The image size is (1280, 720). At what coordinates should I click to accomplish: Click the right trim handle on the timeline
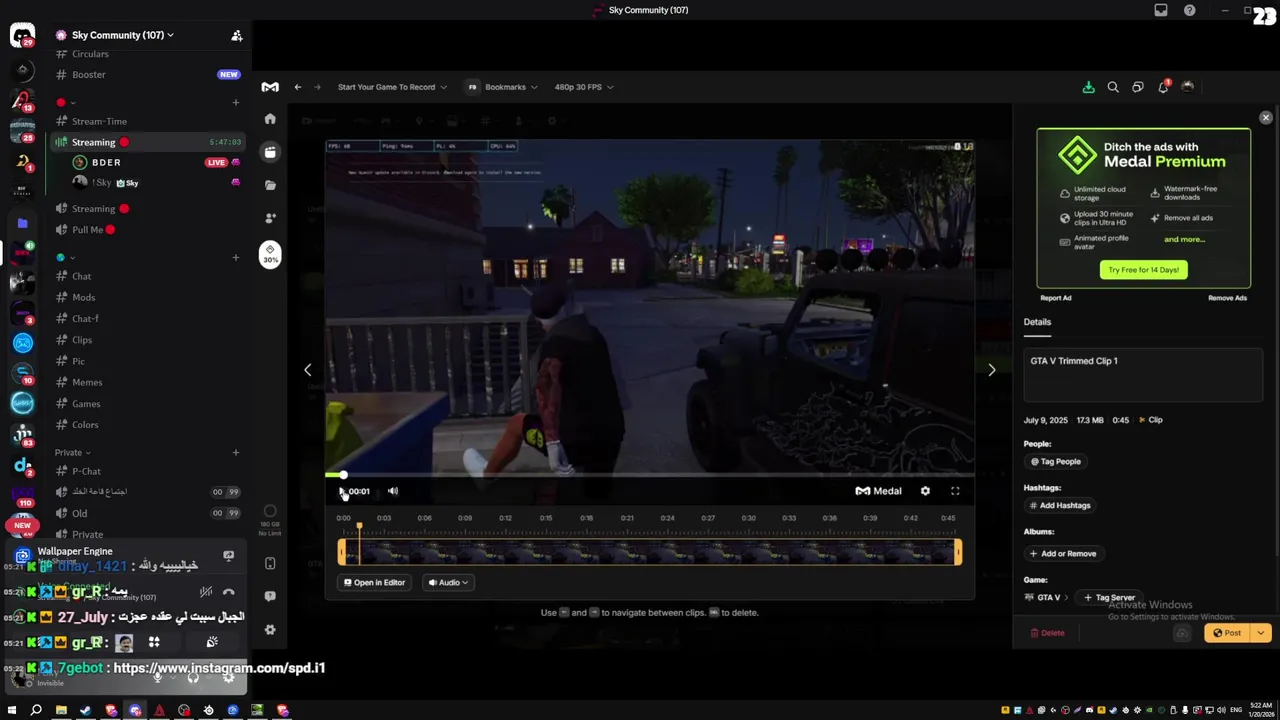coord(958,552)
